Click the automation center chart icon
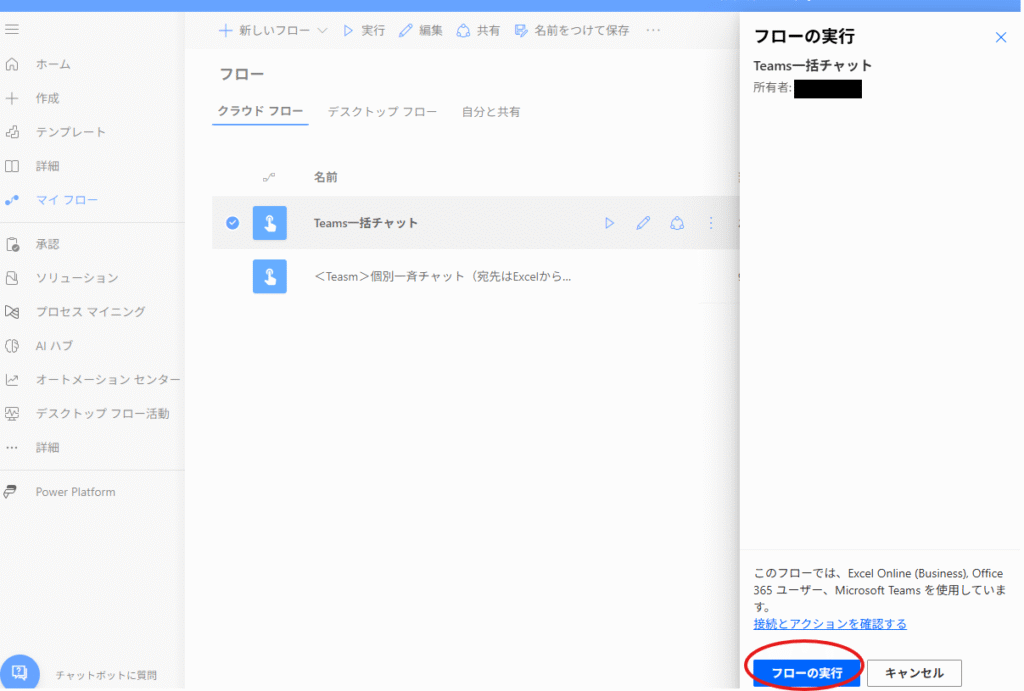 [x=12, y=379]
